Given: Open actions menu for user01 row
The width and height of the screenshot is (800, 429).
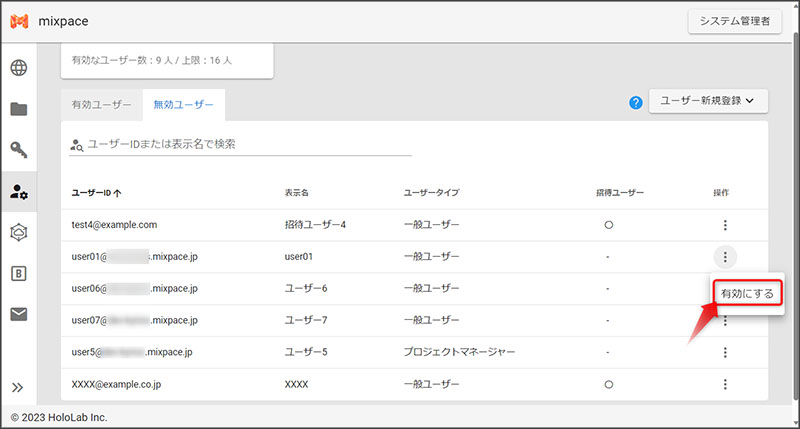Looking at the screenshot, I should tap(726, 256).
